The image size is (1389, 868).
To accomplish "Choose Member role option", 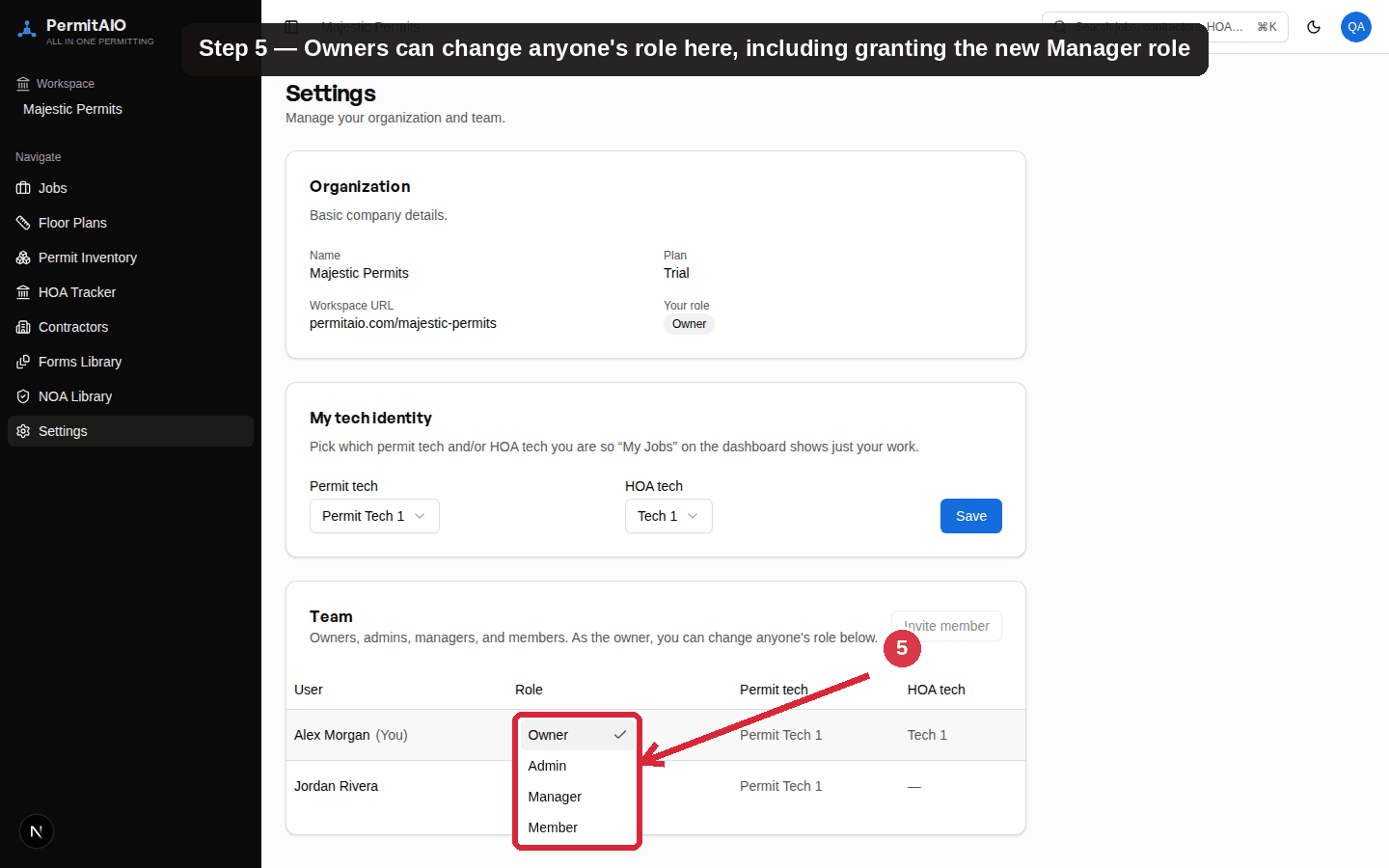I will click(577, 827).
